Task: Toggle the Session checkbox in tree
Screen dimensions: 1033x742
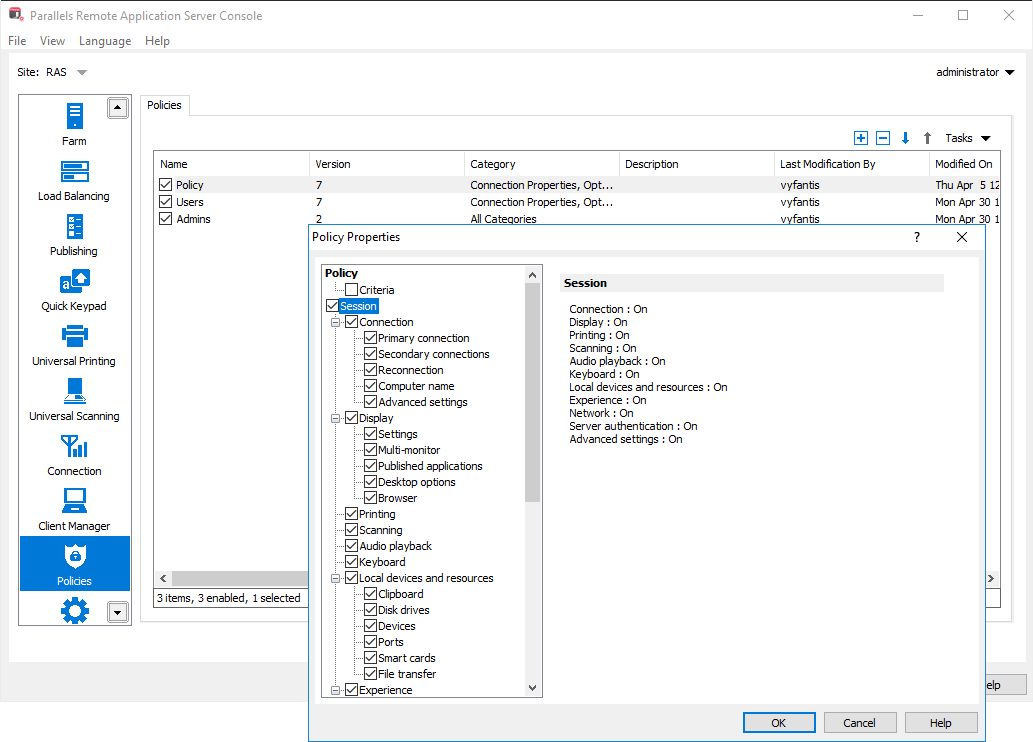Action: pyautogui.click(x=332, y=306)
